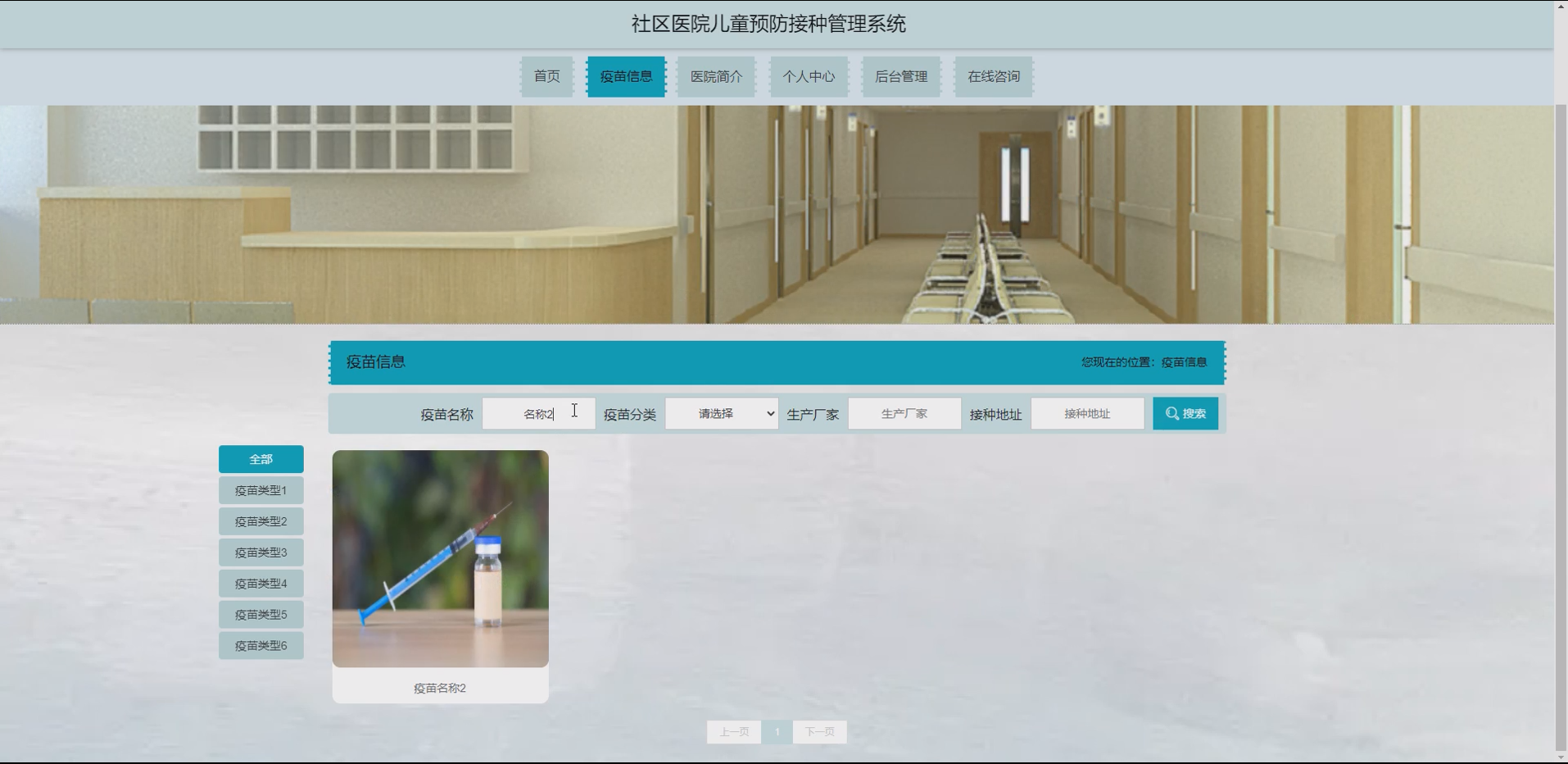
Task: Go to the 医院简介 tab
Action: click(x=717, y=76)
